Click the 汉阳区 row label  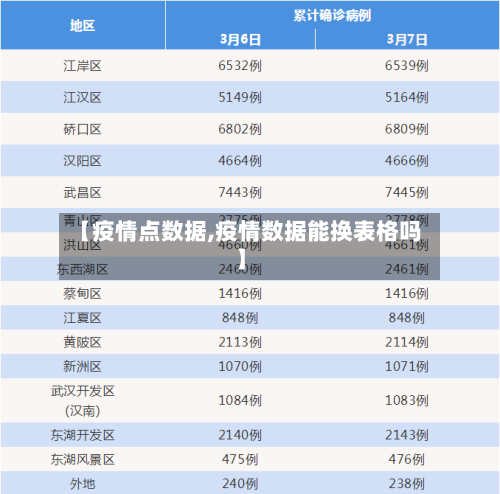click(x=82, y=161)
